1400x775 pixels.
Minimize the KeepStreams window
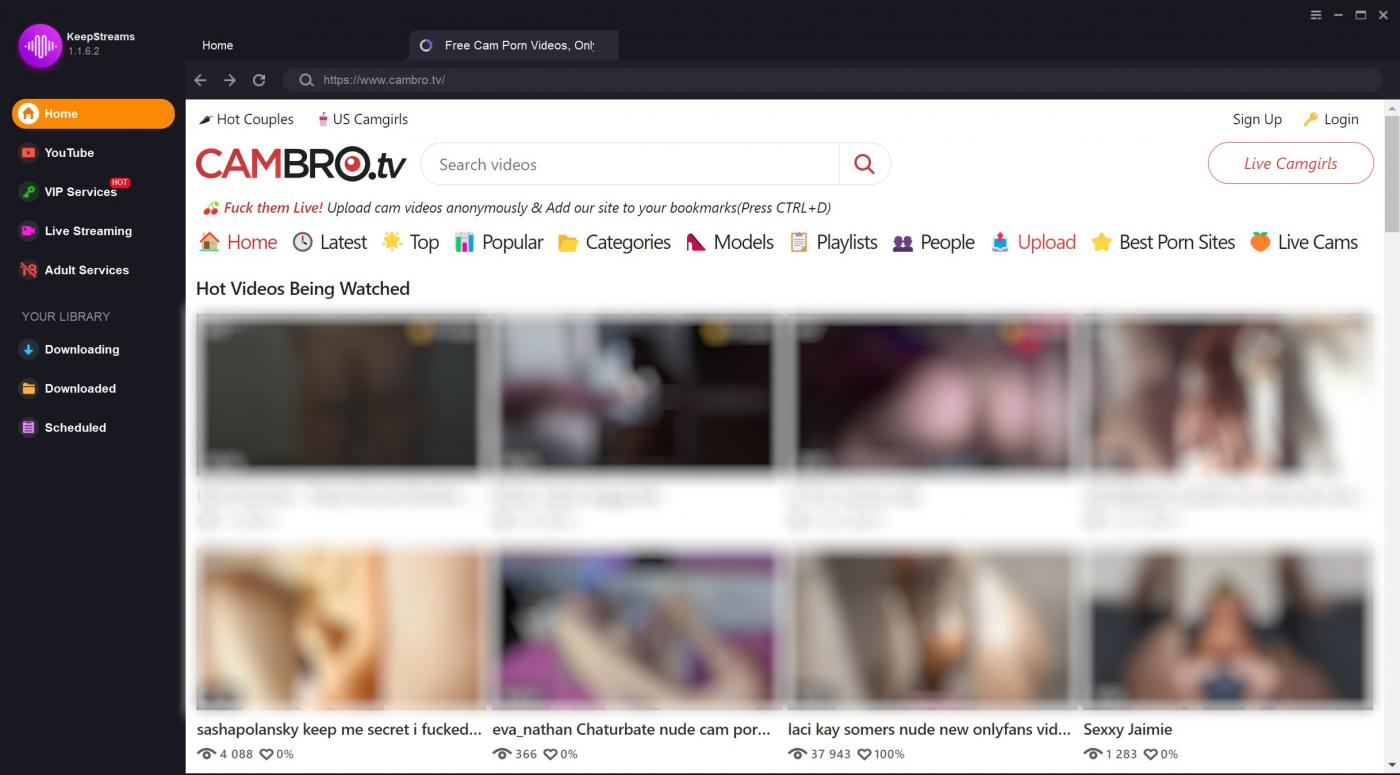tap(1338, 15)
